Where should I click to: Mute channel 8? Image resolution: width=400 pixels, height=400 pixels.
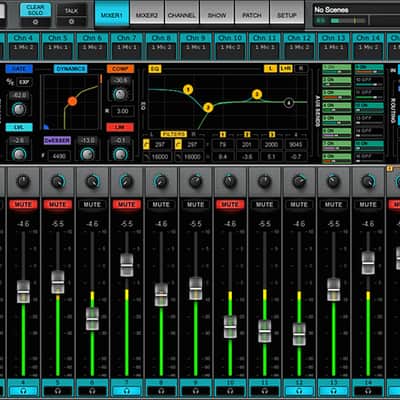click(x=161, y=204)
